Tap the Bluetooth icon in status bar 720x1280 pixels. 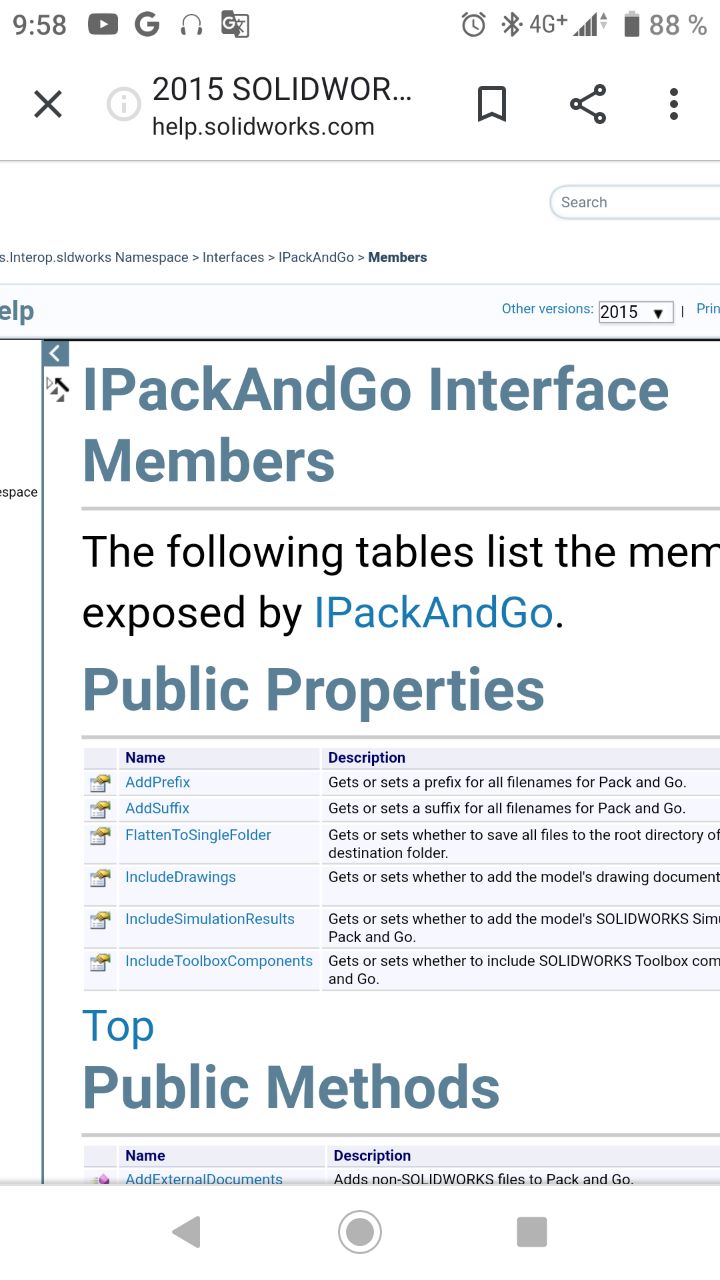pyautogui.click(x=511, y=25)
